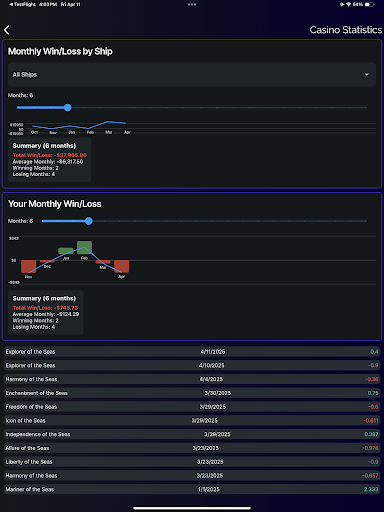Open the All Ships dropdown
This screenshot has height=512, width=384.
192,74
